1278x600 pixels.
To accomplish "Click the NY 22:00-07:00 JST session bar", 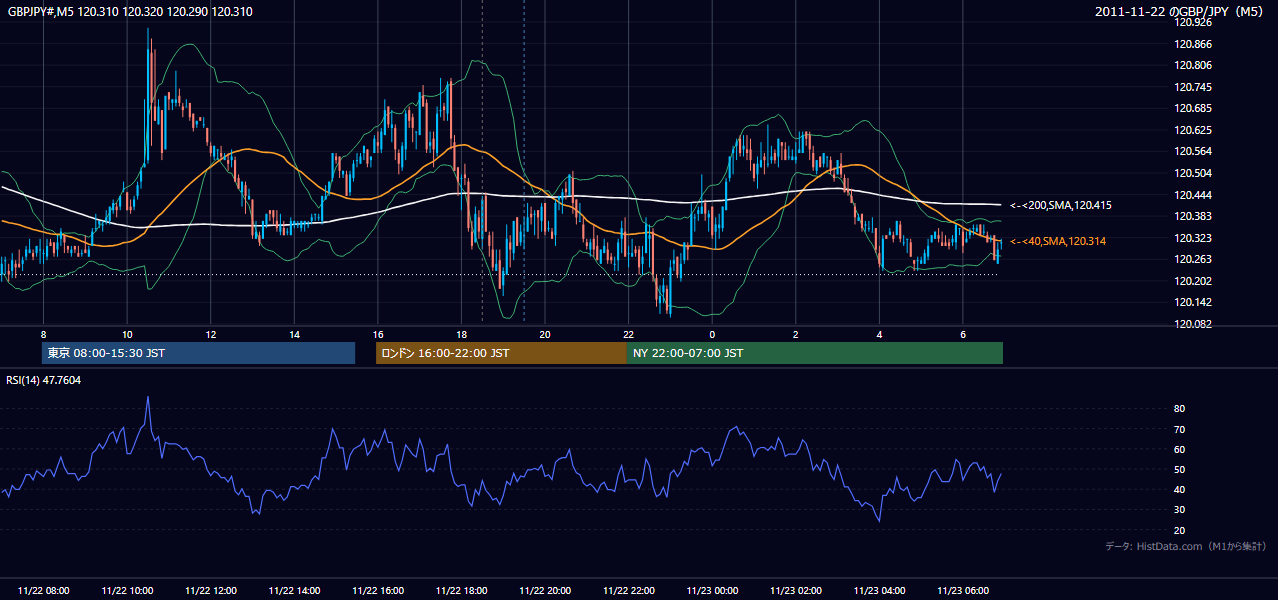I will click(x=815, y=353).
